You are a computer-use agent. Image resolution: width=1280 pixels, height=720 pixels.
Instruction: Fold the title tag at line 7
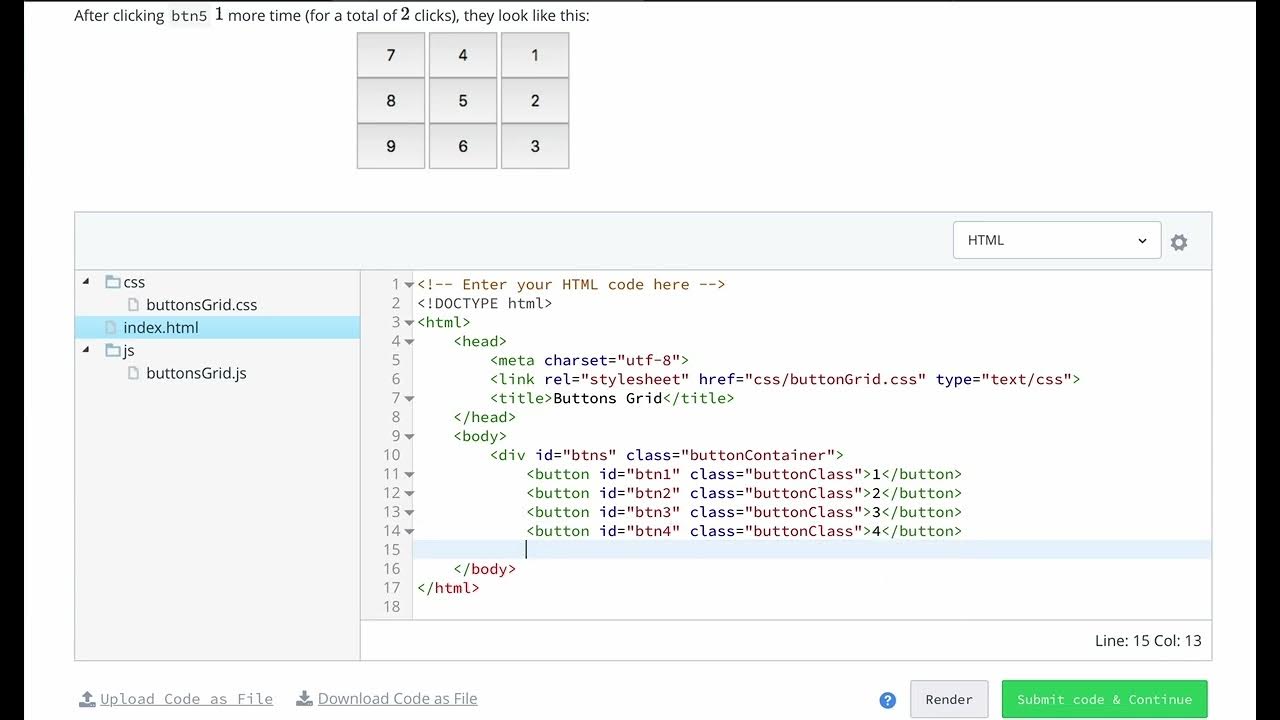coord(409,399)
